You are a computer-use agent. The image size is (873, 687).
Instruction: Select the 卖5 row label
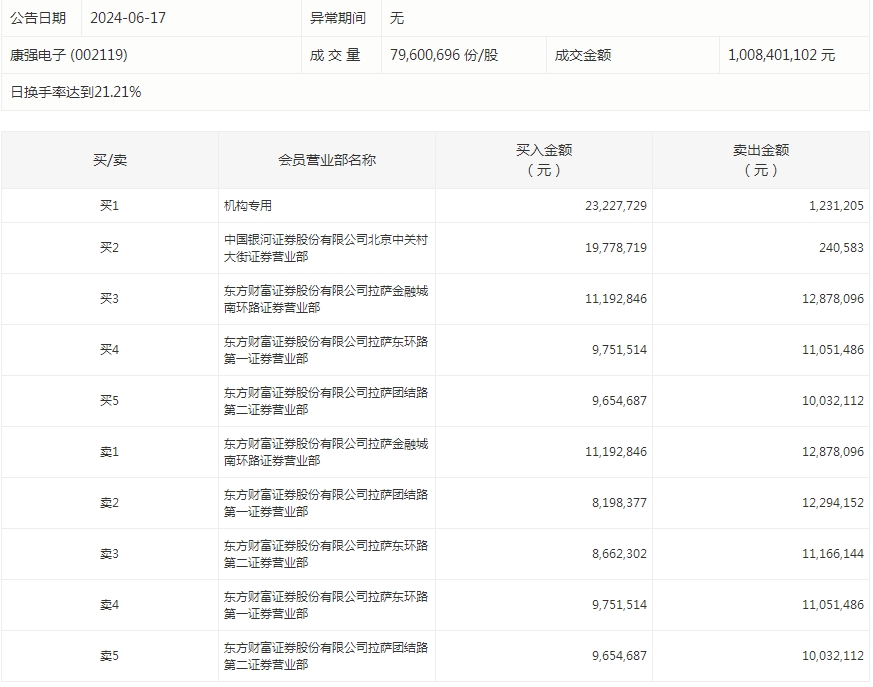110,656
